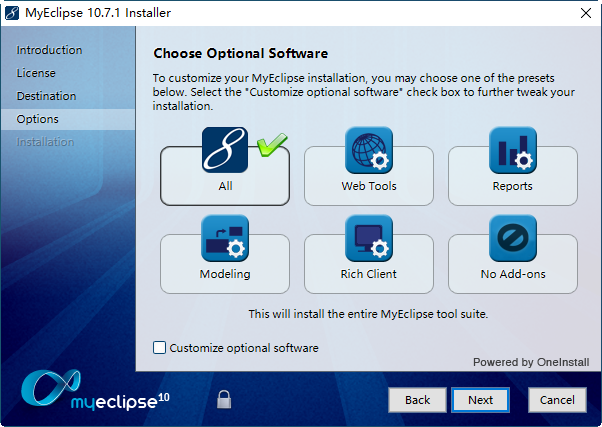This screenshot has width=602, height=427.
Task: Cancel the MyEclipse installer
Action: tap(557, 400)
